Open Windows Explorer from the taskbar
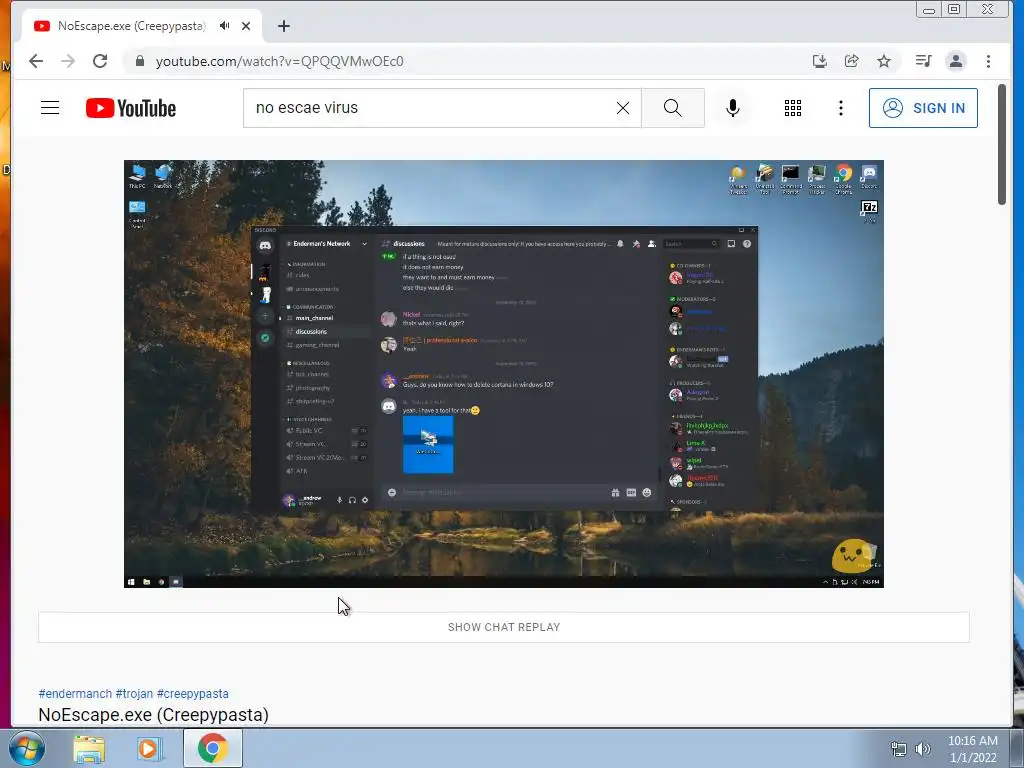Screen dimensions: 1024x768 pos(89,749)
